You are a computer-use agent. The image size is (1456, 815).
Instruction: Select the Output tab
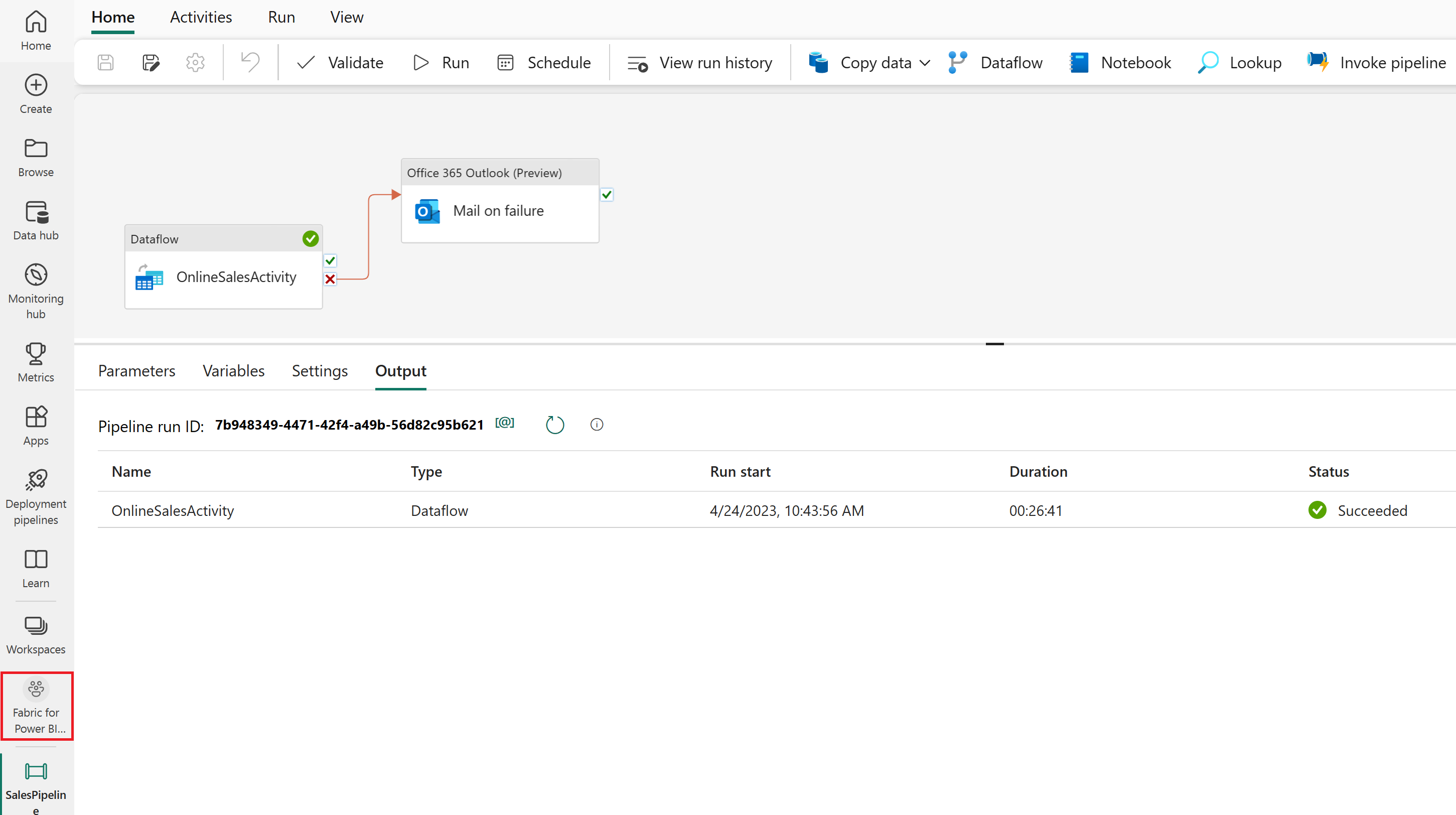pos(401,371)
